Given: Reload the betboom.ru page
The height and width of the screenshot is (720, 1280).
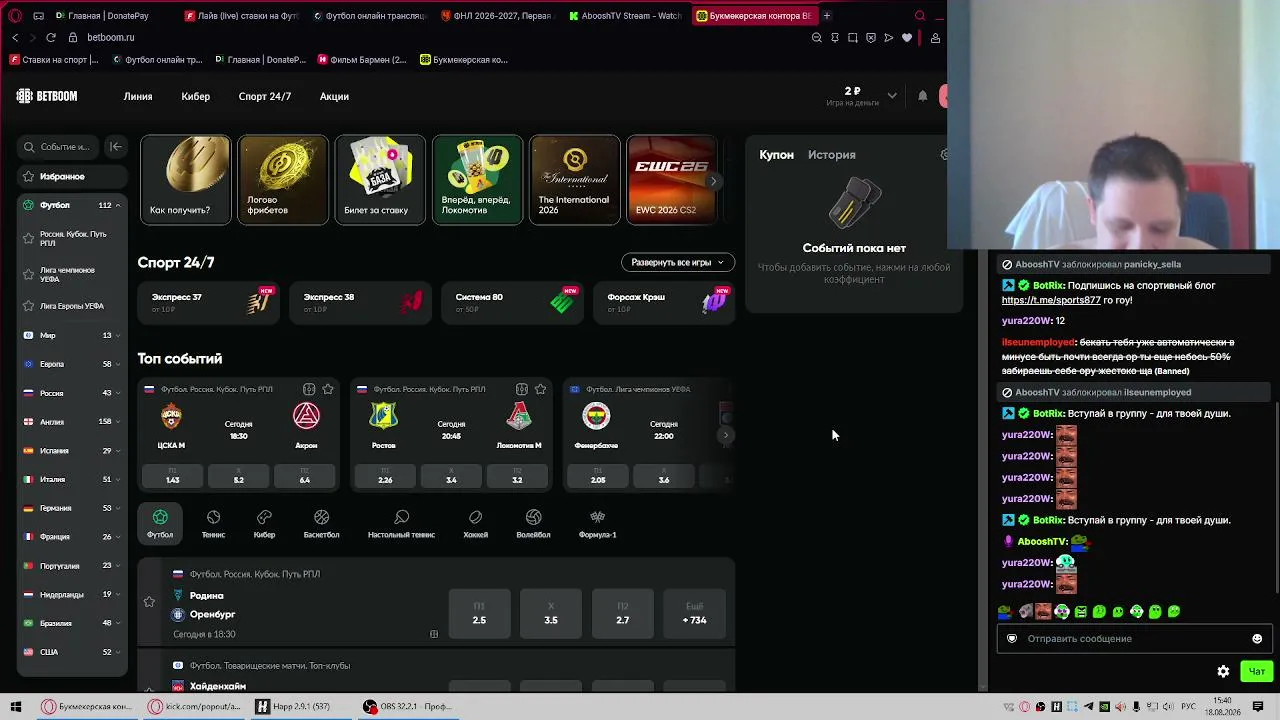Looking at the screenshot, I should click(51, 37).
